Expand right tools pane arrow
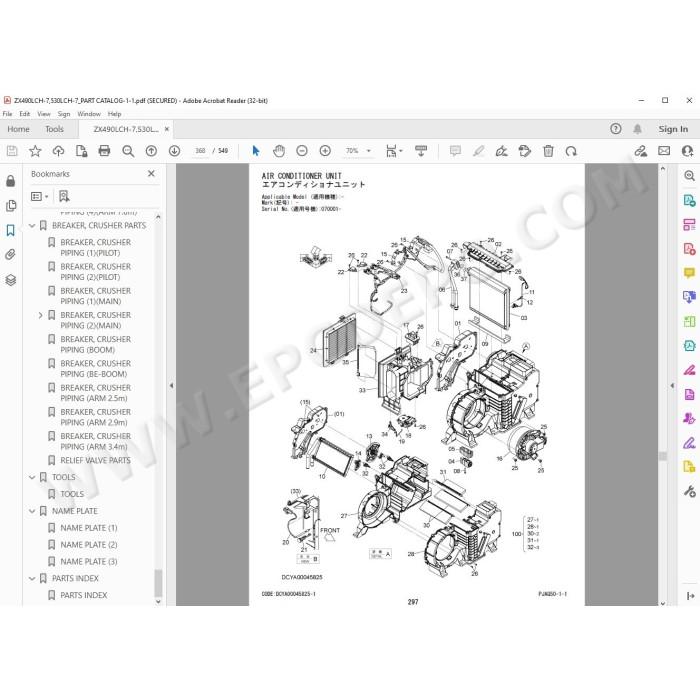 pyautogui.click(x=672, y=385)
